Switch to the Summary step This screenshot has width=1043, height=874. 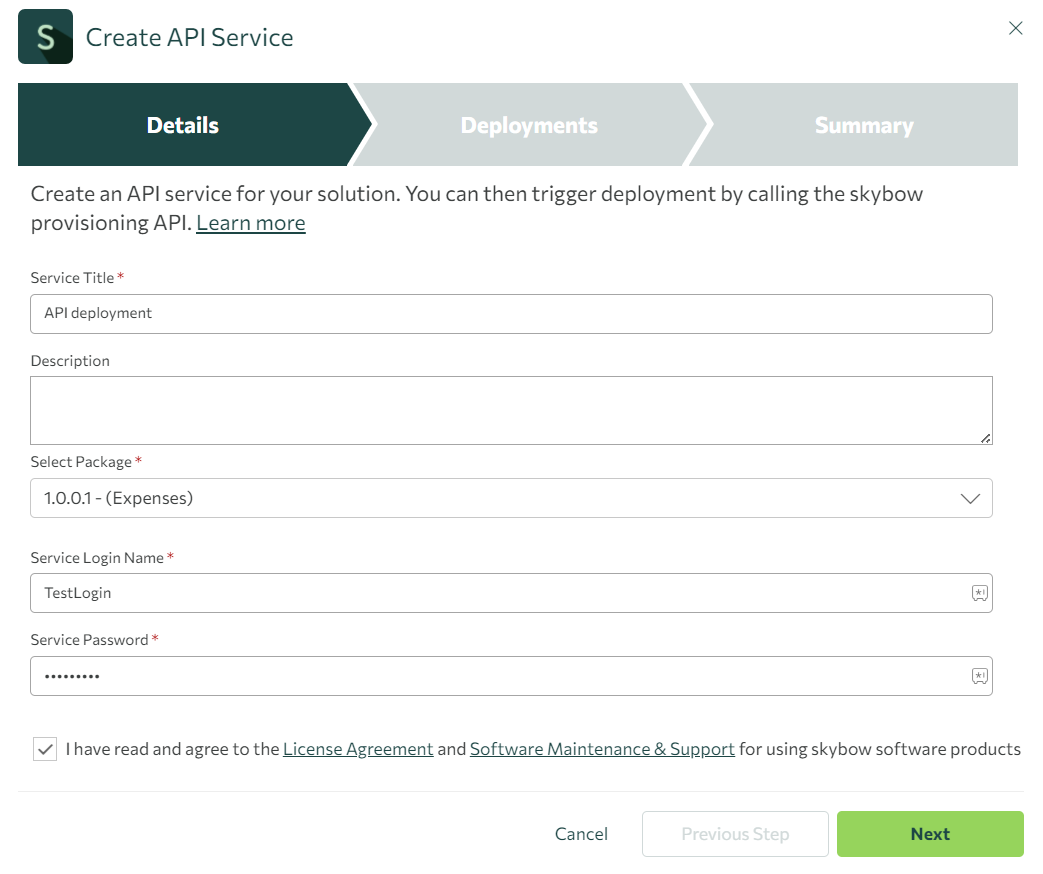point(864,125)
